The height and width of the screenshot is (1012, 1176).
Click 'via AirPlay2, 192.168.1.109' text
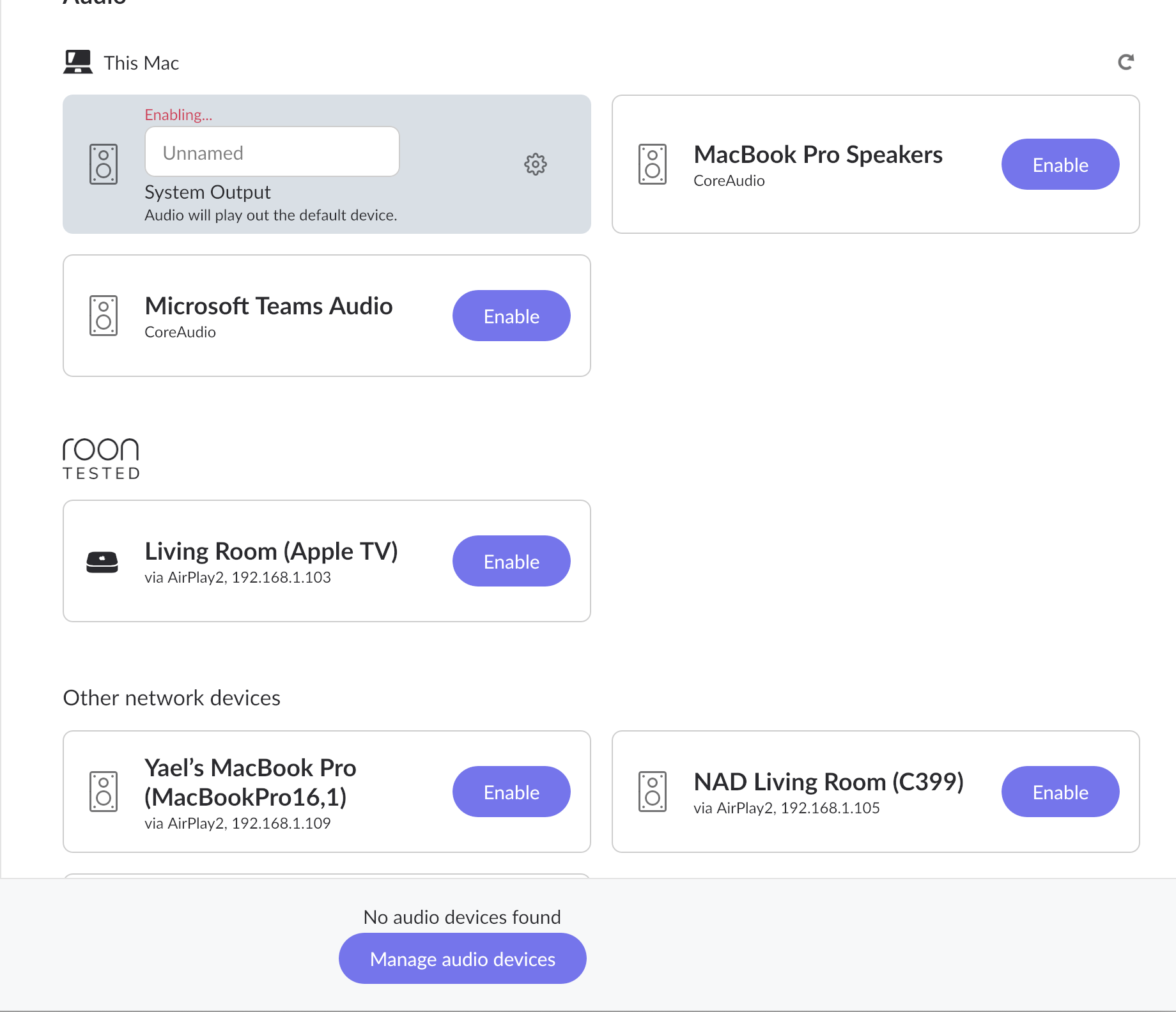[238, 824]
